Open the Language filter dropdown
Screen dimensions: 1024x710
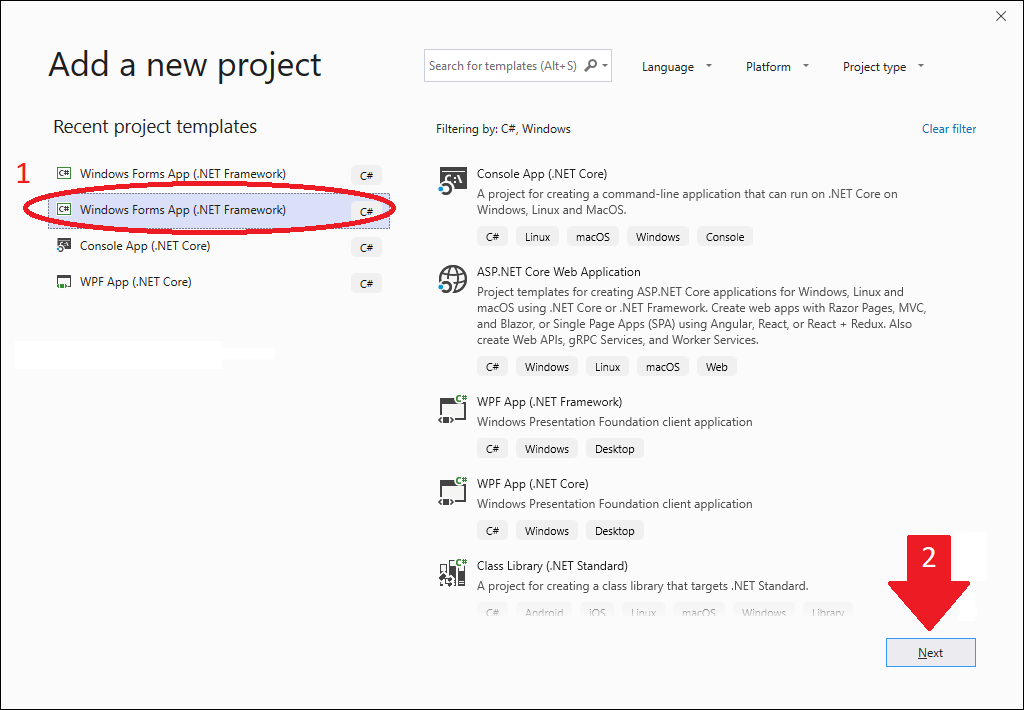[x=677, y=67]
